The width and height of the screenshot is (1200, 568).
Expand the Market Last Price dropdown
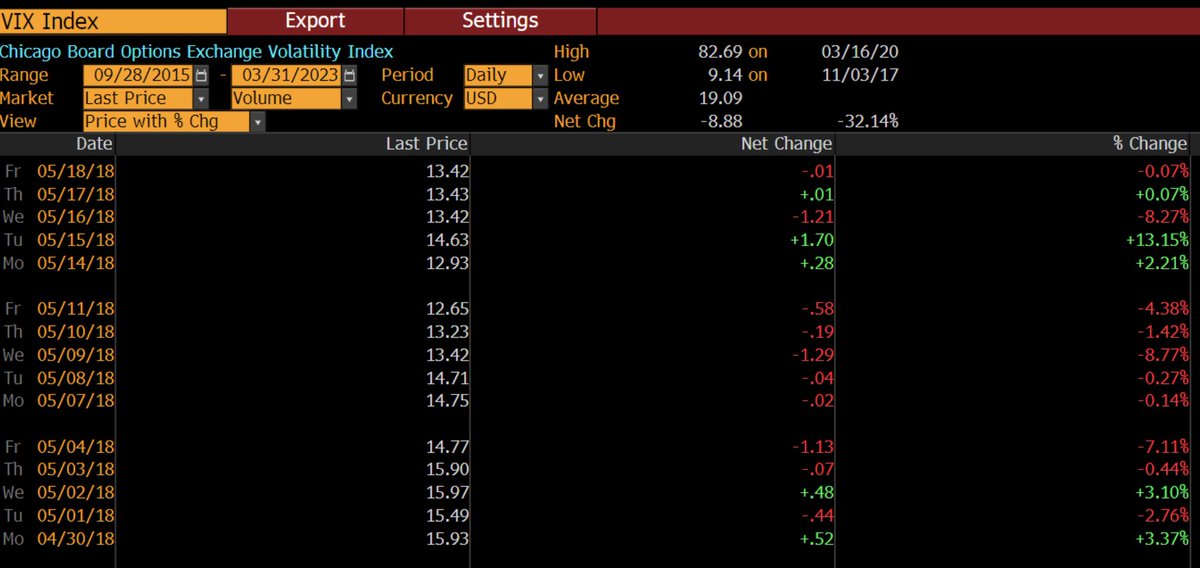click(201, 98)
